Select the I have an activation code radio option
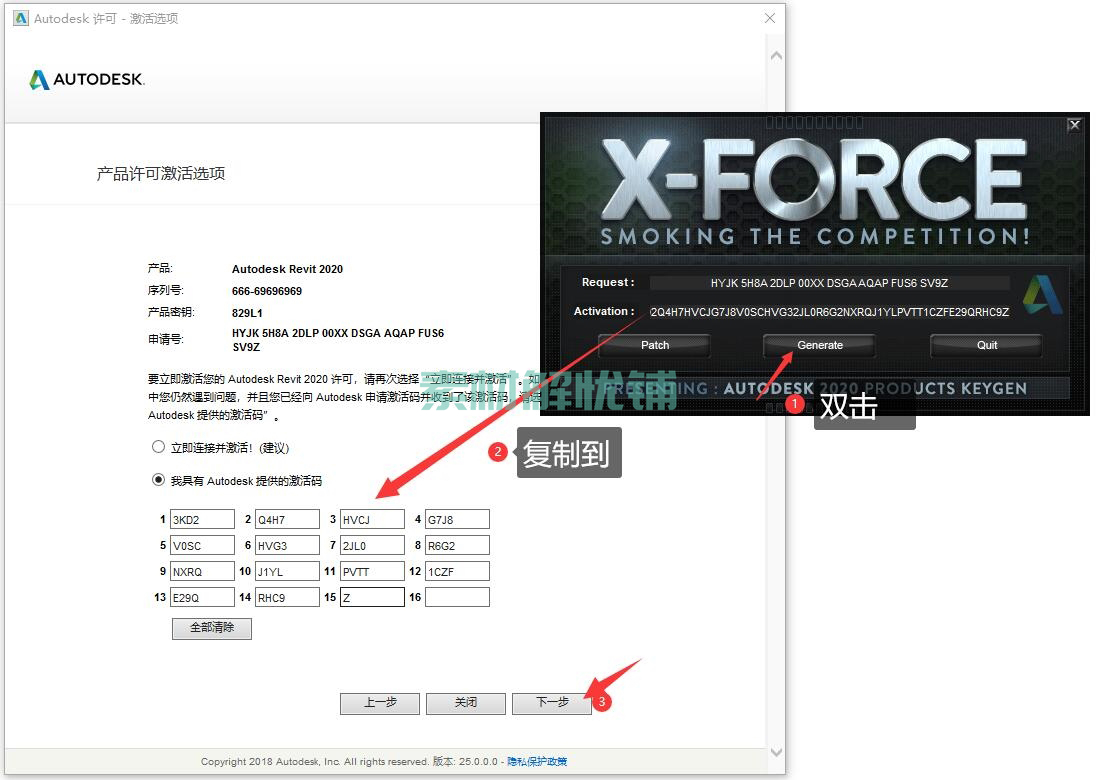The width and height of the screenshot is (1096, 780). 159,479
